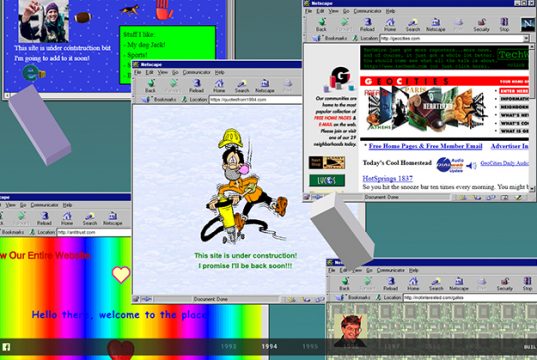Click GeoCities page vertical scrollbar down arrow
This screenshot has width=537, height=360.
[x=532, y=189]
